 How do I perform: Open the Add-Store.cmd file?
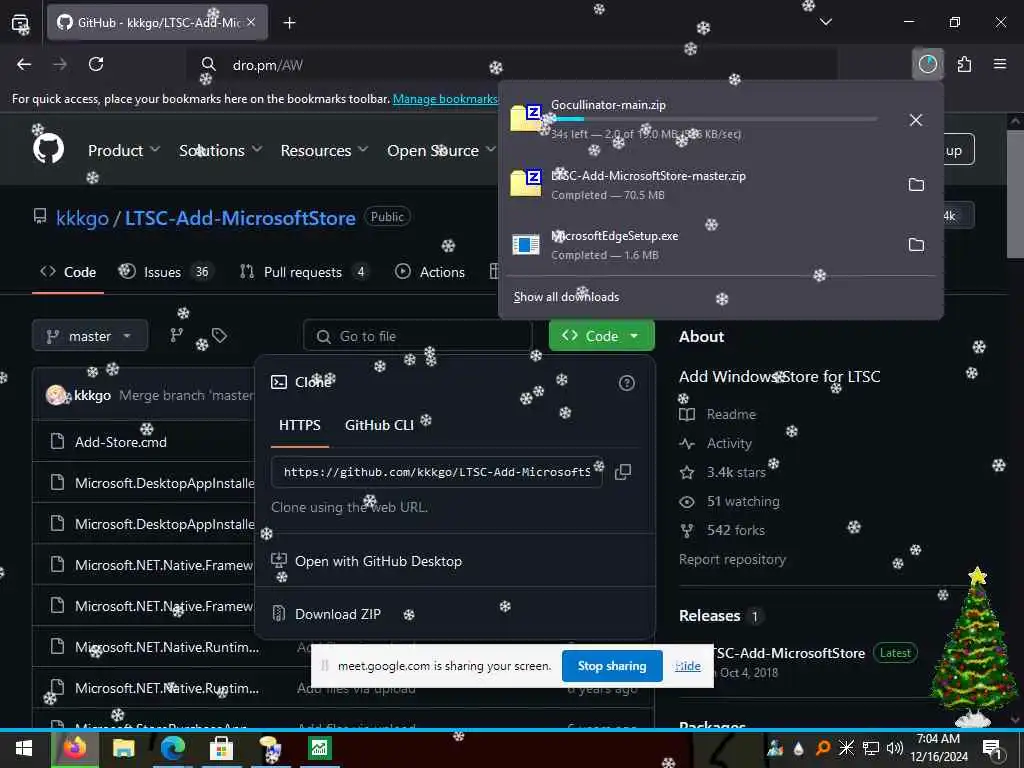121,442
